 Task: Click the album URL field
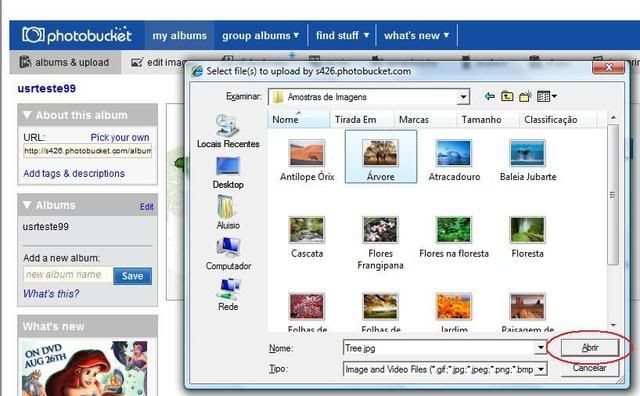pyautogui.click(x=87, y=151)
